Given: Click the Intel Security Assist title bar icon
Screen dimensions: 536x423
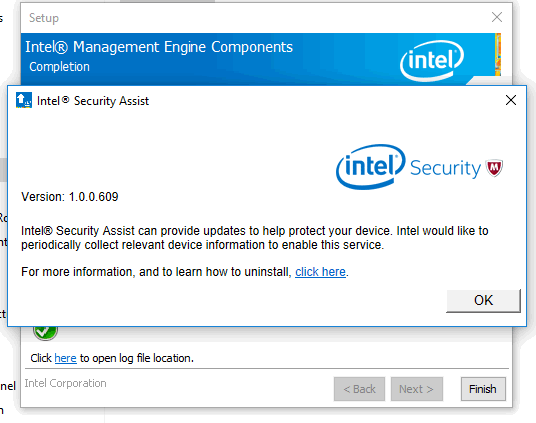Looking at the screenshot, I should click(x=24, y=100).
